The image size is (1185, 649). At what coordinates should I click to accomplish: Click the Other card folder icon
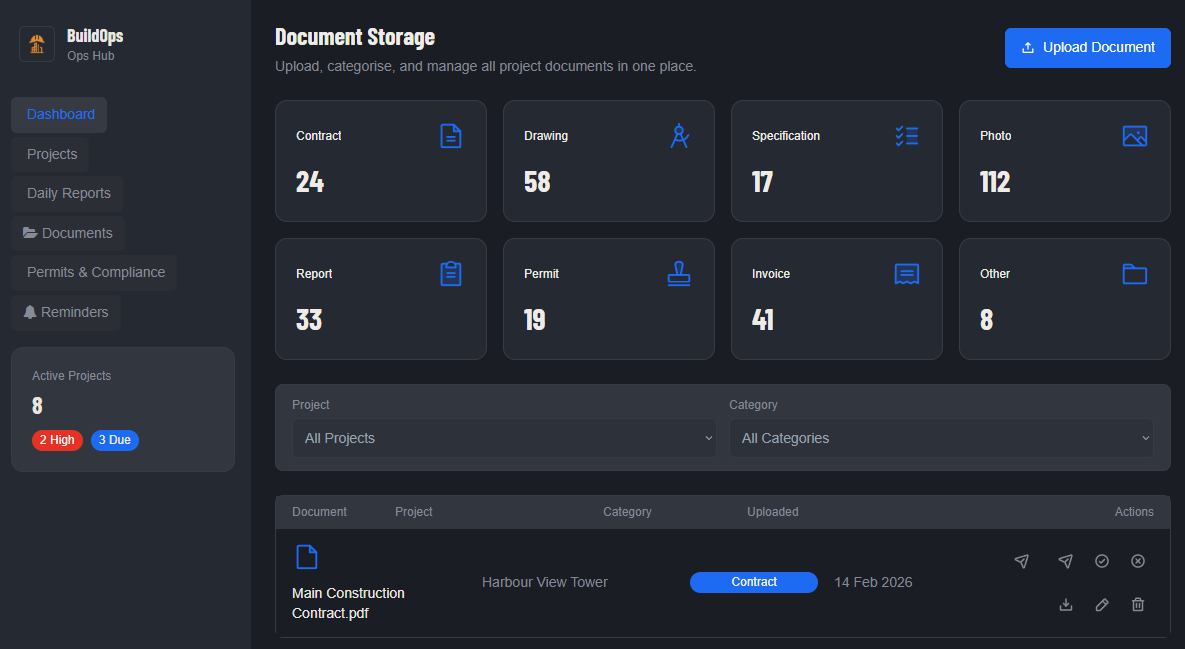click(1135, 274)
